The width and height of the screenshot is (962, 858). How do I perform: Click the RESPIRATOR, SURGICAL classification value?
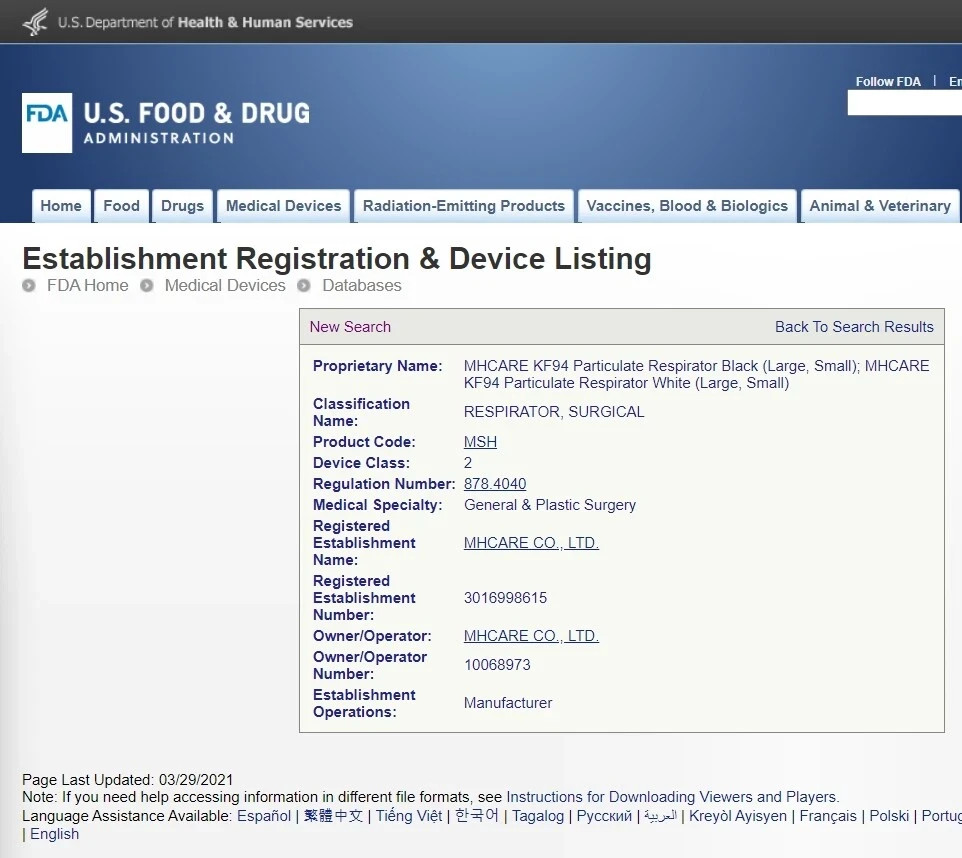[554, 412]
